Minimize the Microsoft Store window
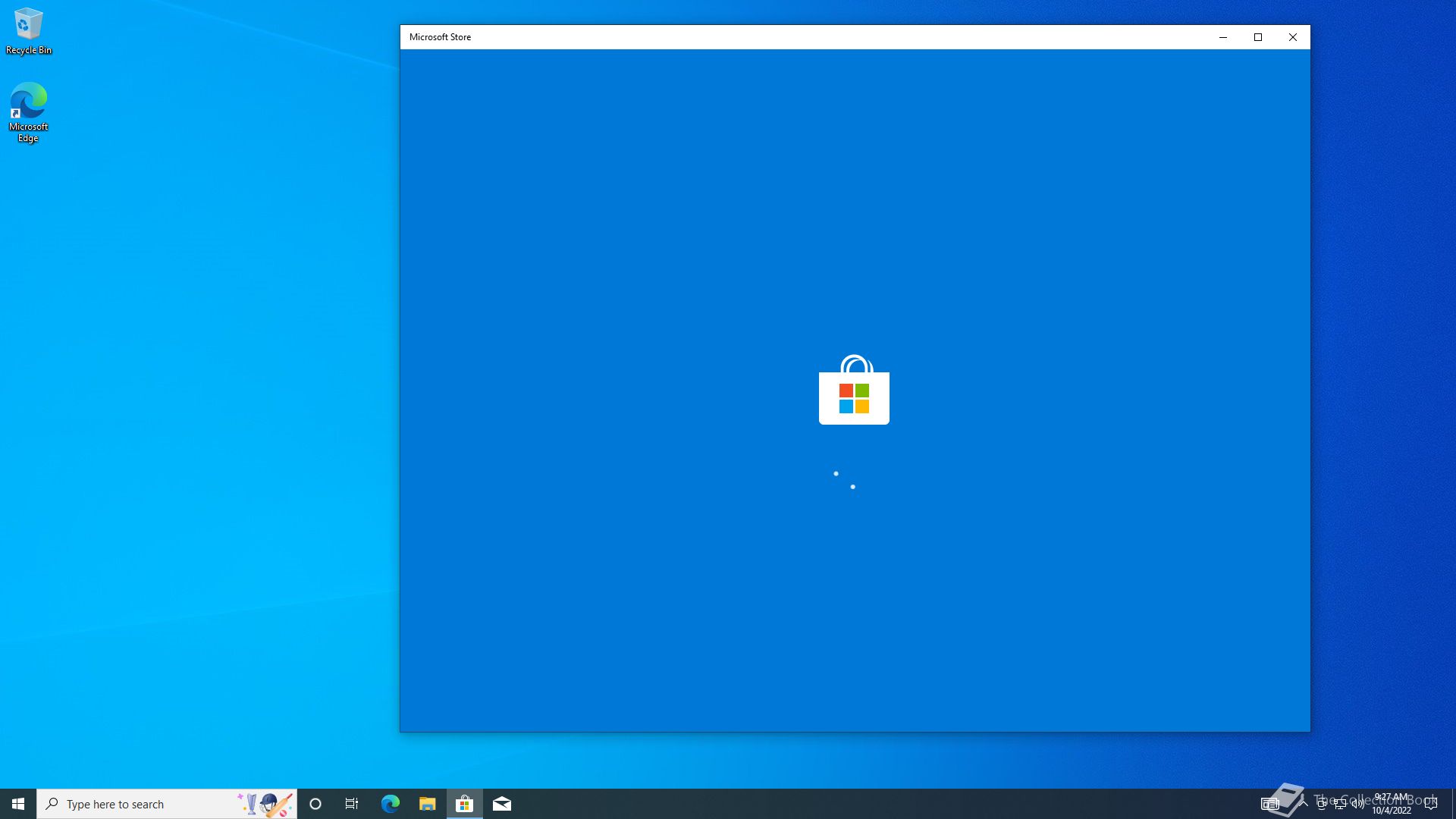This screenshot has width=1456, height=819. coord(1223,37)
